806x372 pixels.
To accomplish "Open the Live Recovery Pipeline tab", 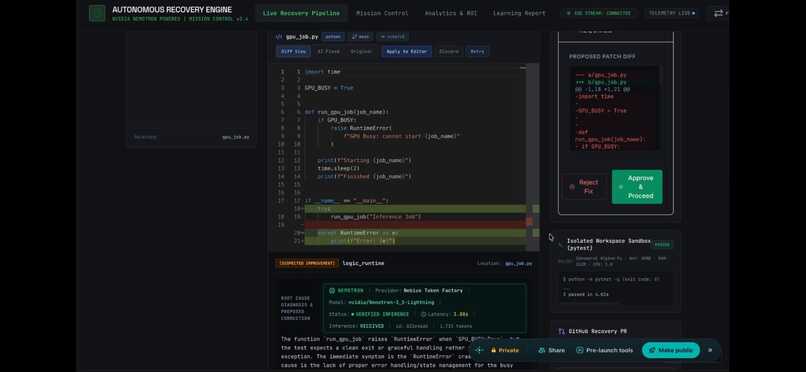I will 301,13.
